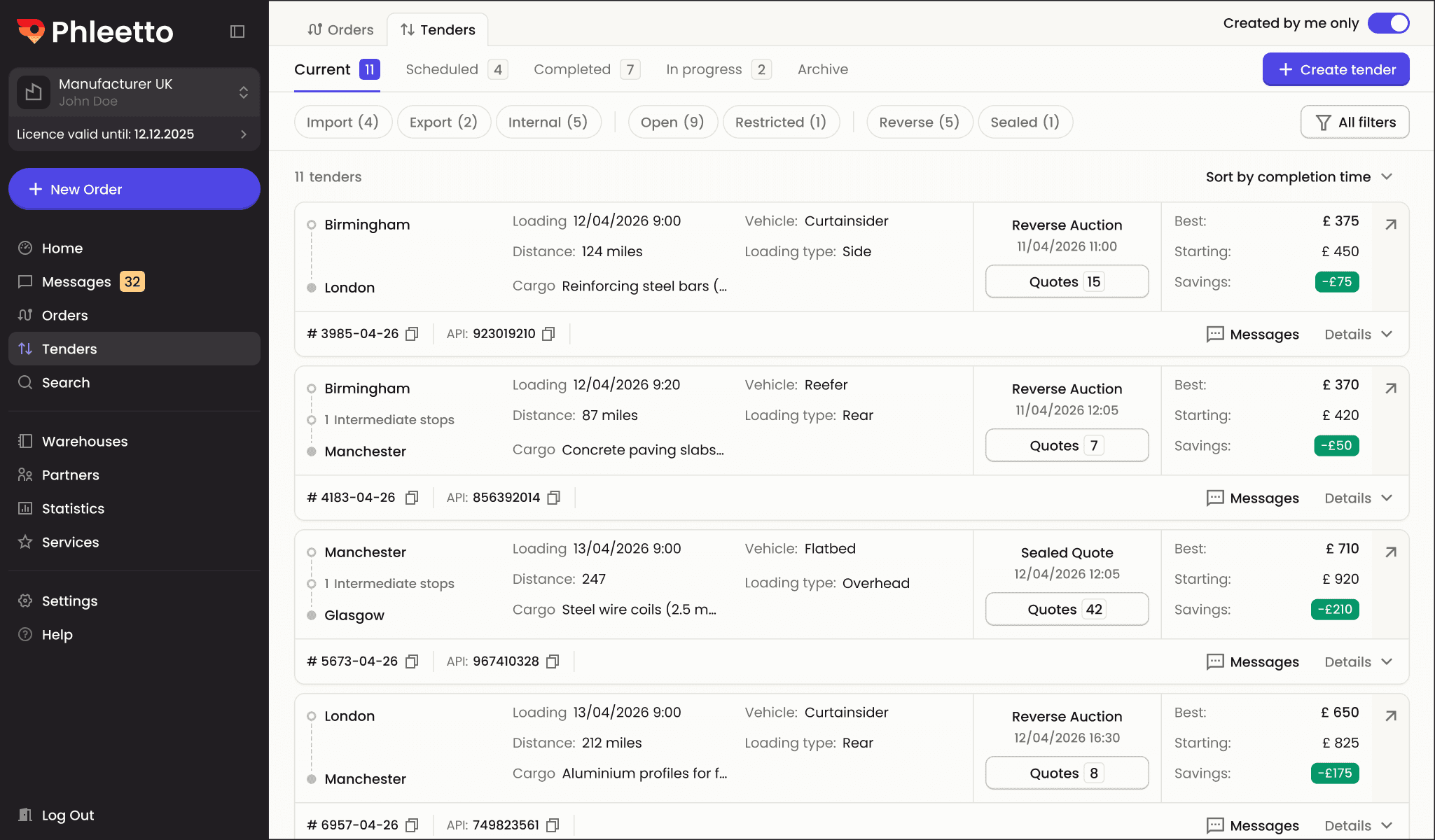
Task: Expand tender 3985-04-26 in new view
Action: coord(1390,225)
